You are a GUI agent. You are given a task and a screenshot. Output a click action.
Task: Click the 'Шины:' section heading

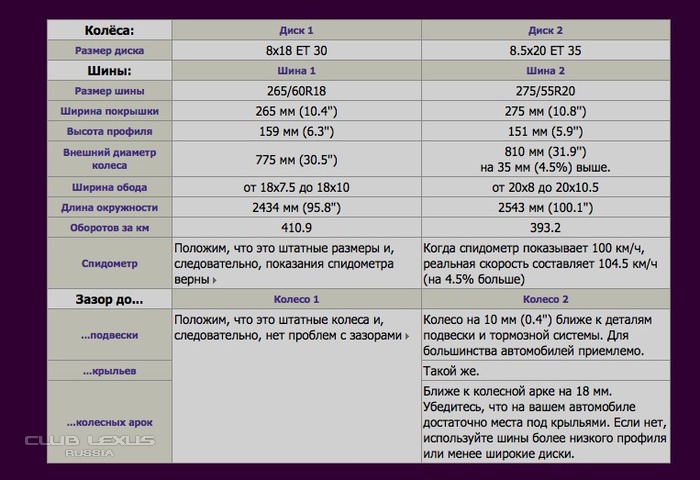[109, 71]
